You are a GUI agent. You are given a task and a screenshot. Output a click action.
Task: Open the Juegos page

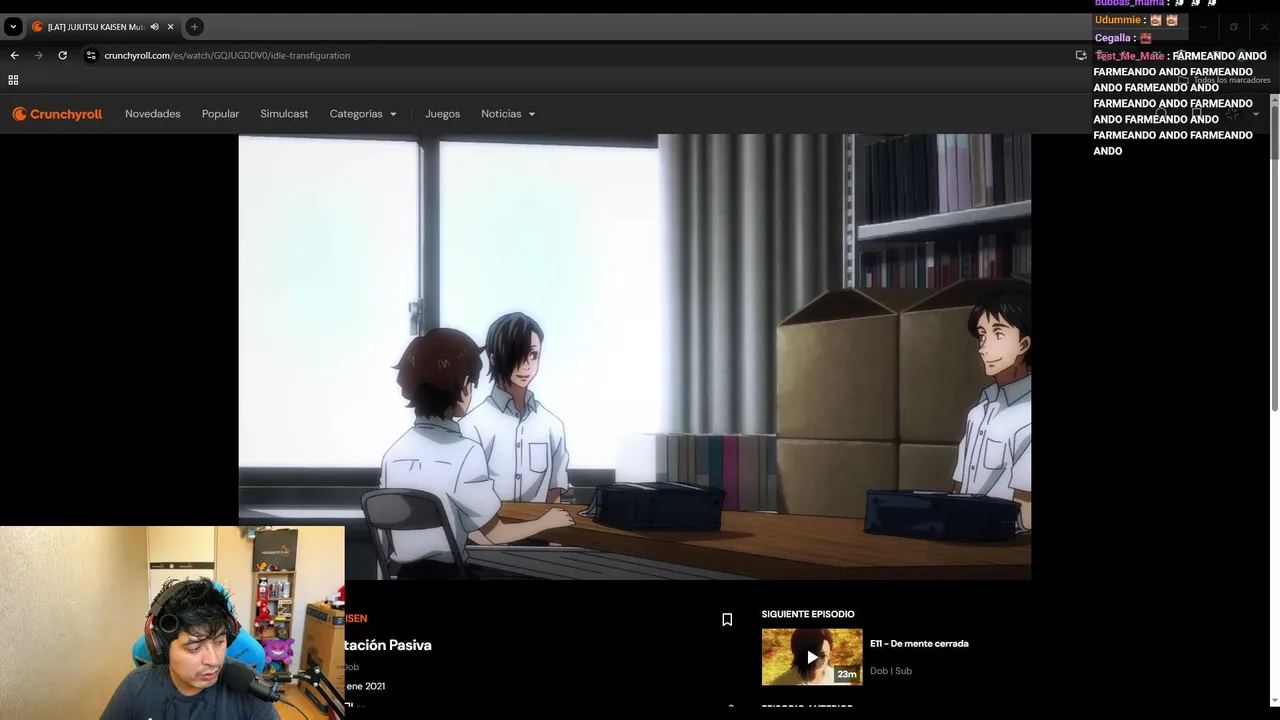tap(442, 114)
